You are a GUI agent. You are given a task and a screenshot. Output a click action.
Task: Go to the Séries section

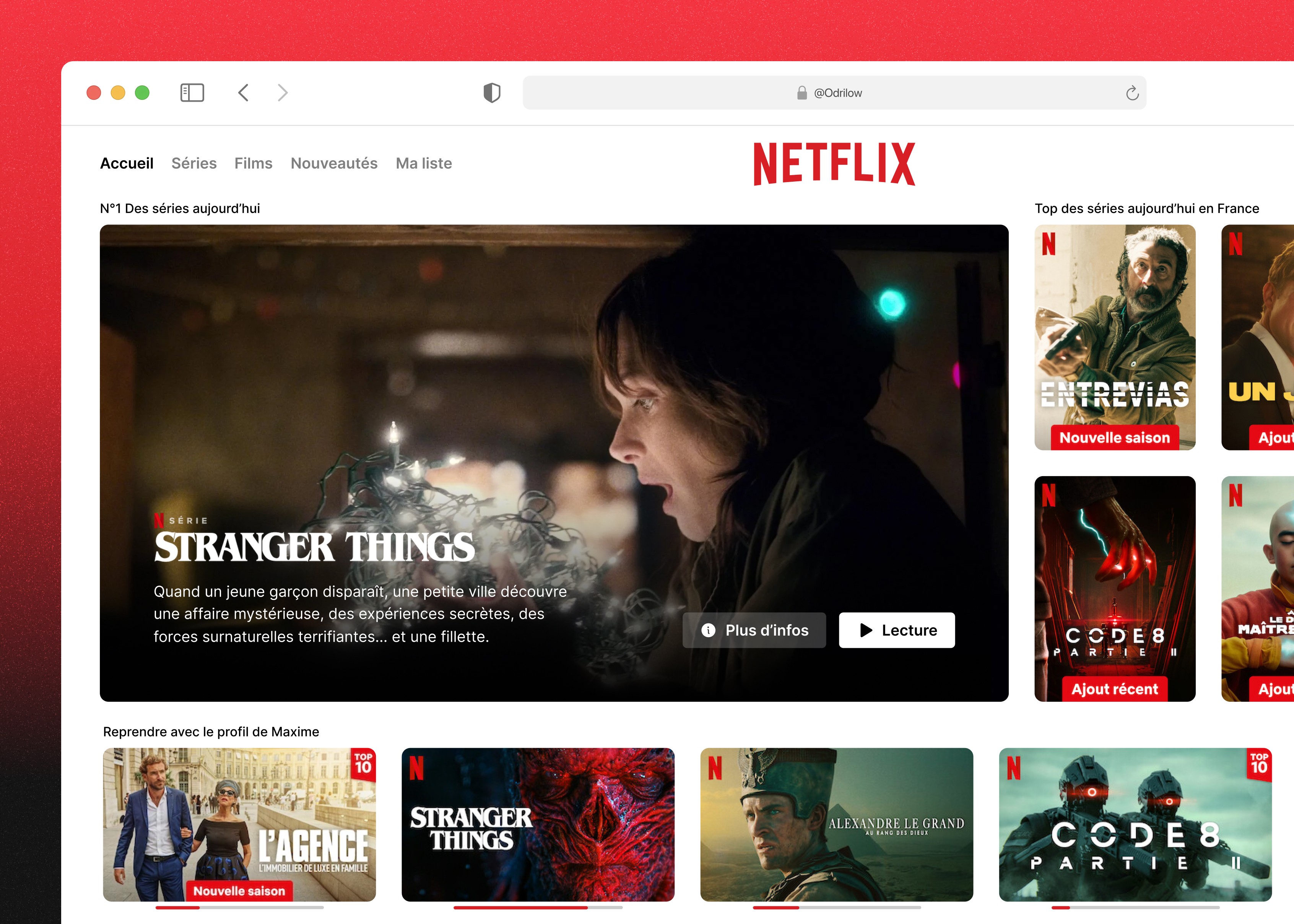click(194, 163)
